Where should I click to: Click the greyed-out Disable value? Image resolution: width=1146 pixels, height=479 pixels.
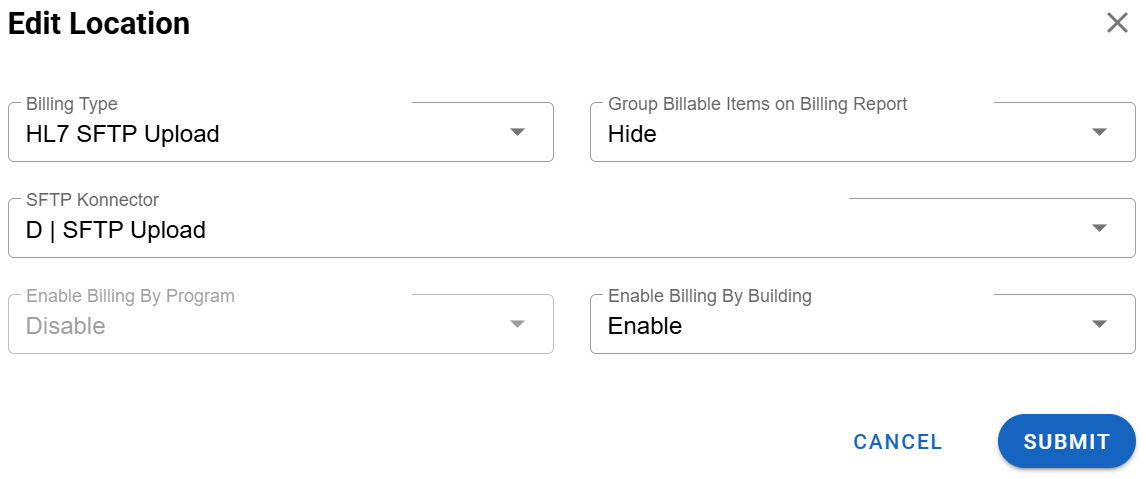pyautogui.click(x=65, y=326)
